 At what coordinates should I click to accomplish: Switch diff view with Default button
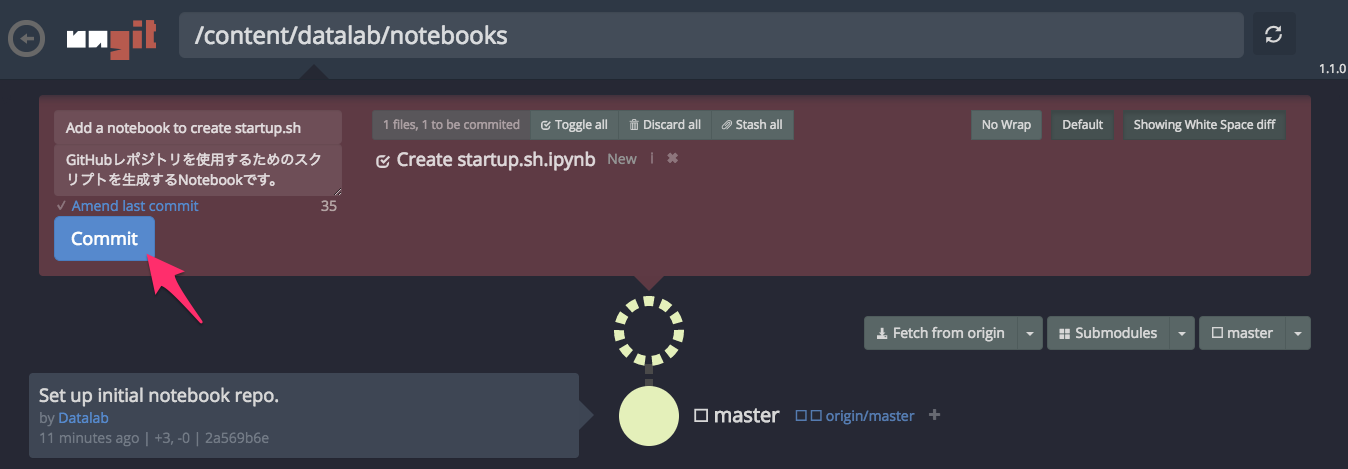click(1082, 125)
